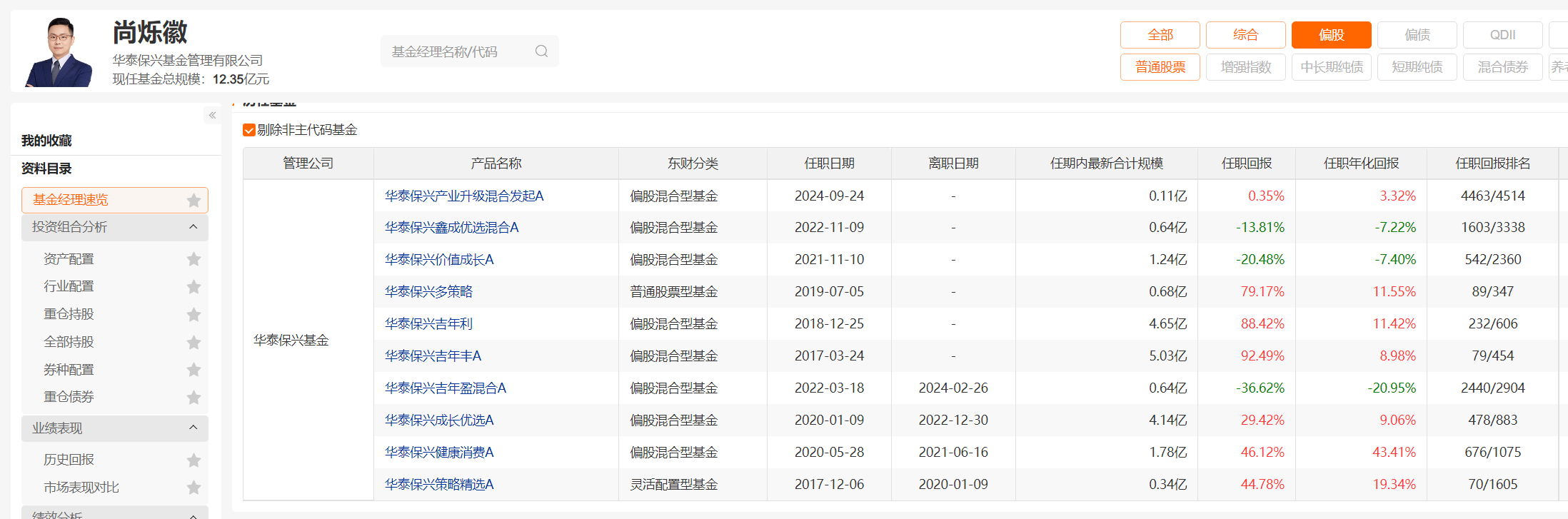Open fund 华泰保兴鑫成优选混合A

(x=452, y=228)
